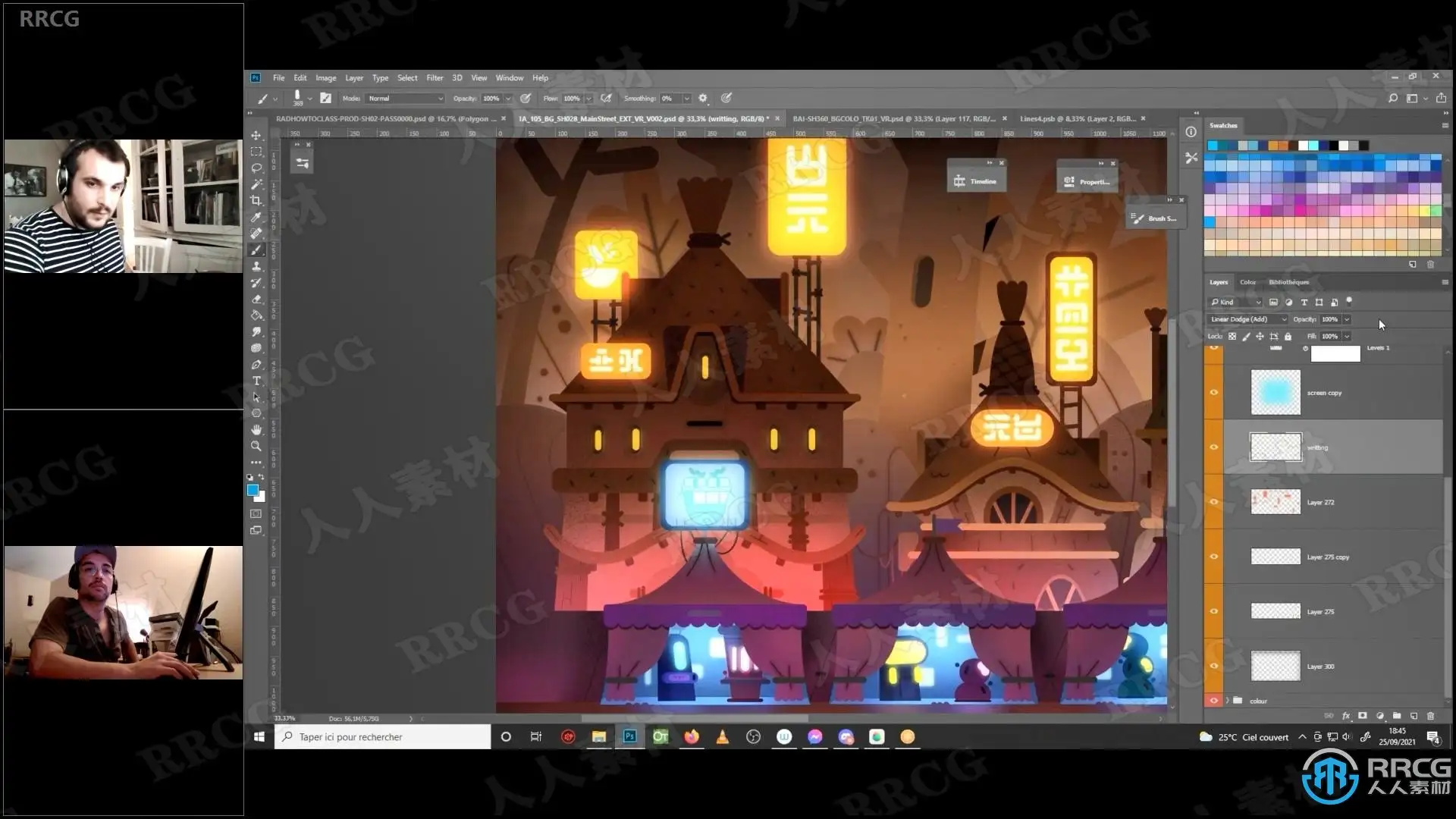The height and width of the screenshot is (819, 1456).
Task: Open the brush Mode Normal dropdown
Action: point(405,99)
